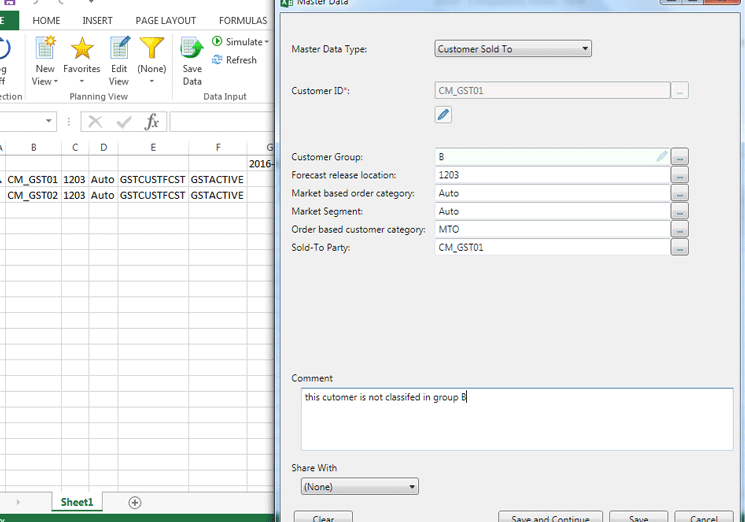Click the Save and Continue button
Viewport: 745px width, 522px height.
(x=550, y=518)
